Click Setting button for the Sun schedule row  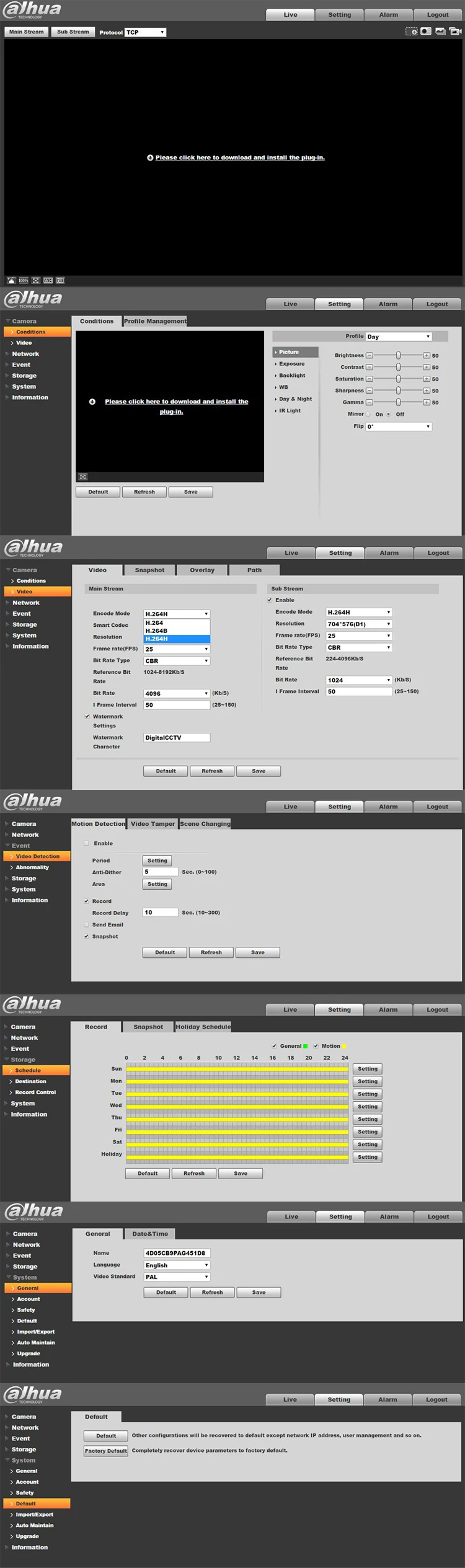tap(368, 1069)
